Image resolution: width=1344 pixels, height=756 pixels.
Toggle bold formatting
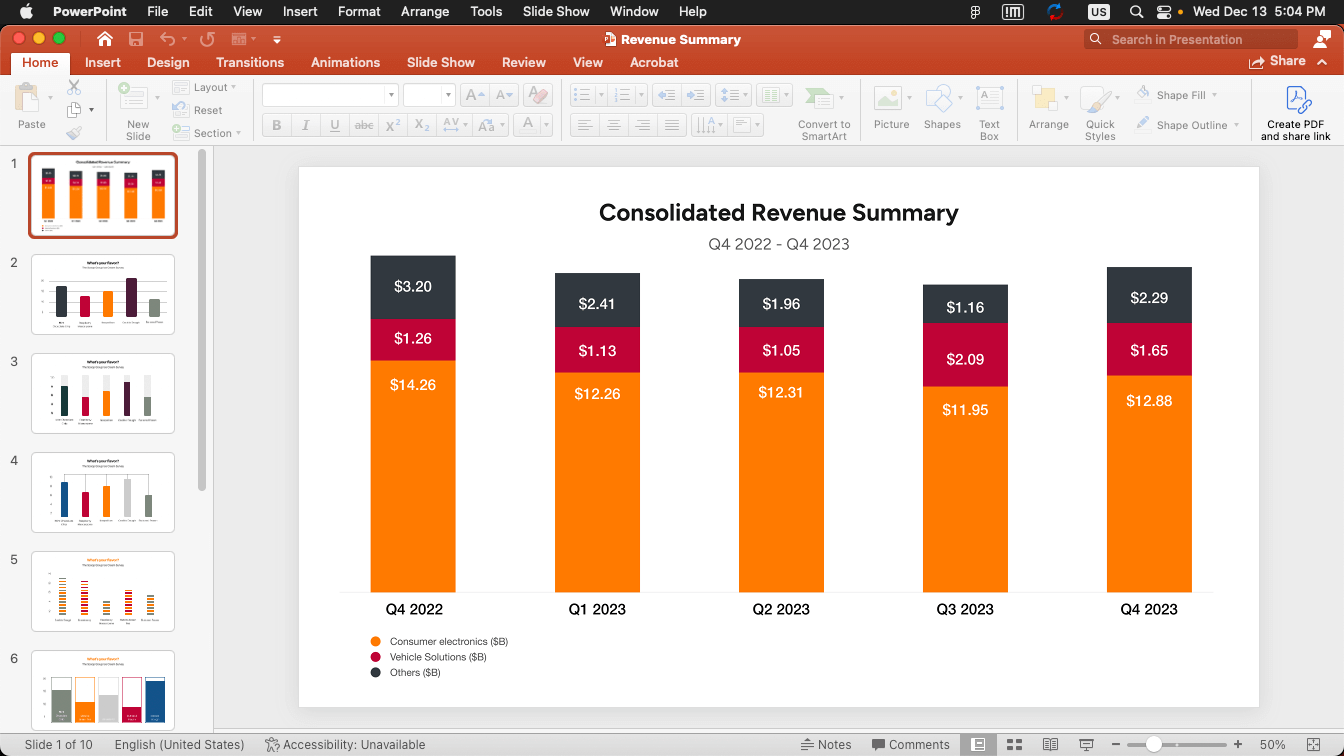[x=277, y=125]
